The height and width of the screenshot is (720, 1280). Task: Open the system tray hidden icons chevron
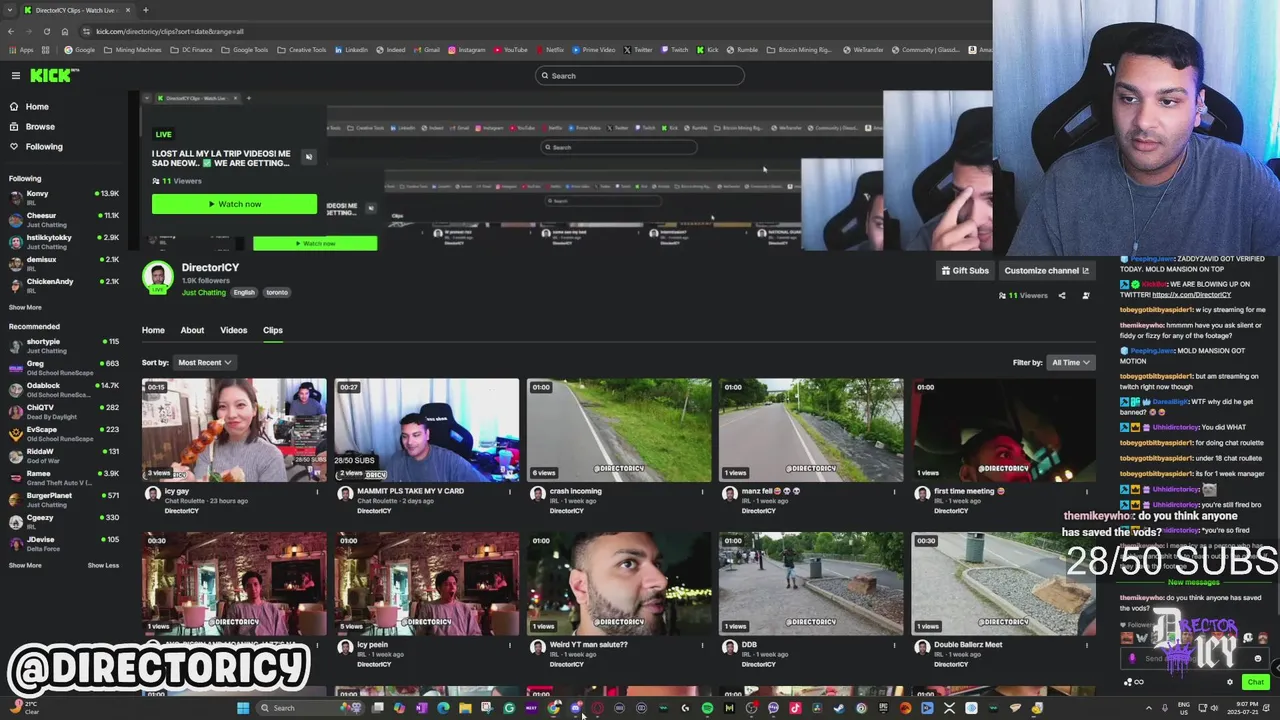(1148, 708)
